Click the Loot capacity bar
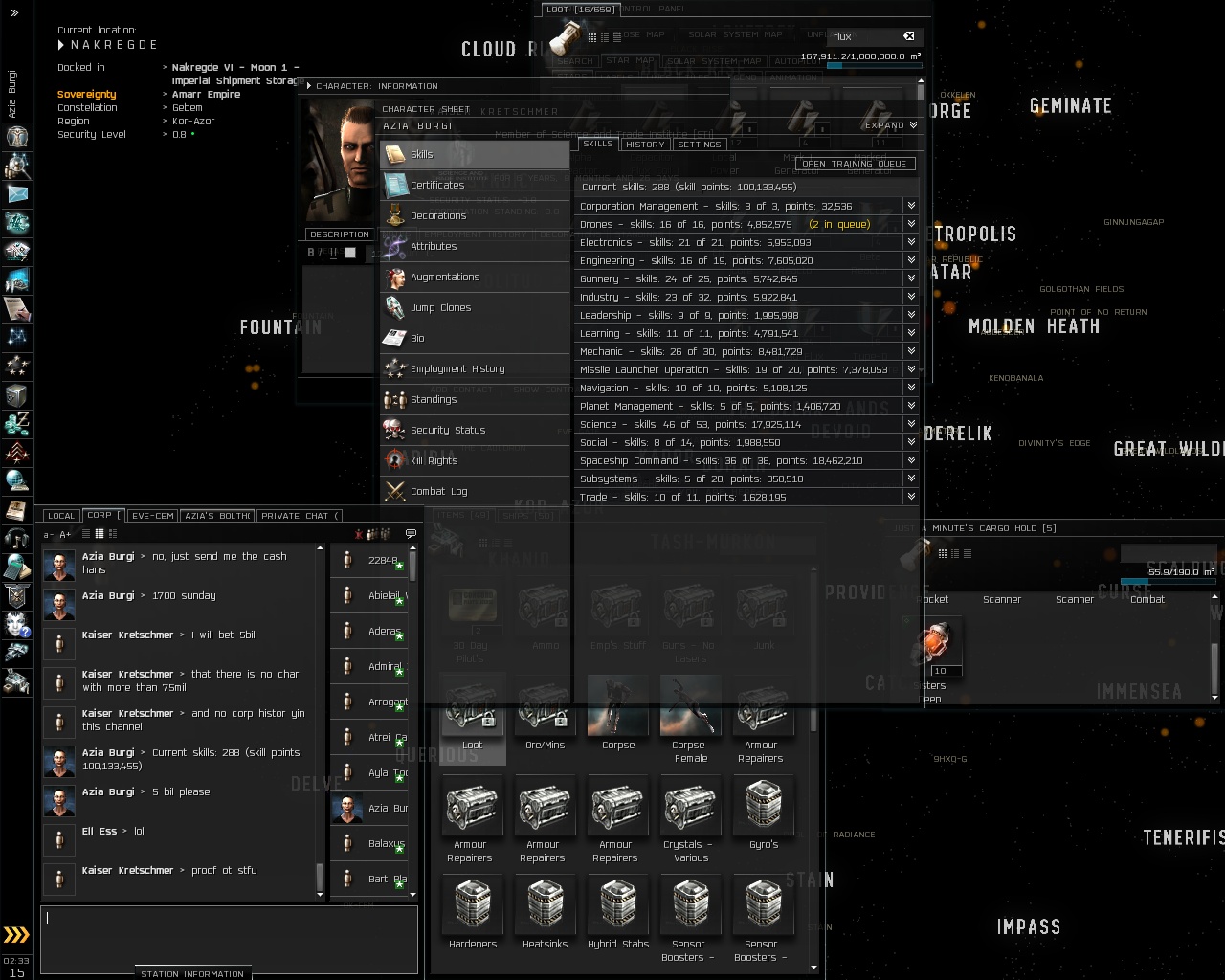This screenshot has height=980, width=1225. [874, 66]
